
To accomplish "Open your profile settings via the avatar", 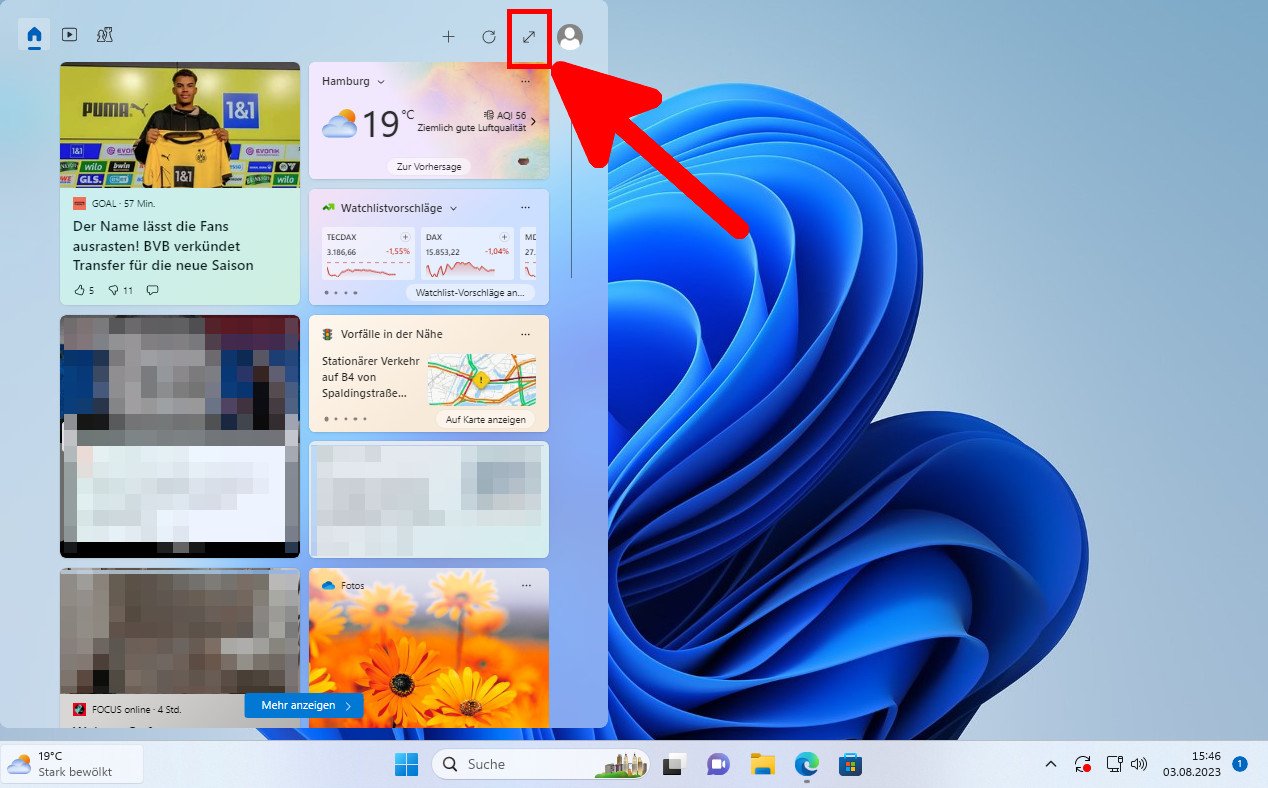I will coord(569,37).
